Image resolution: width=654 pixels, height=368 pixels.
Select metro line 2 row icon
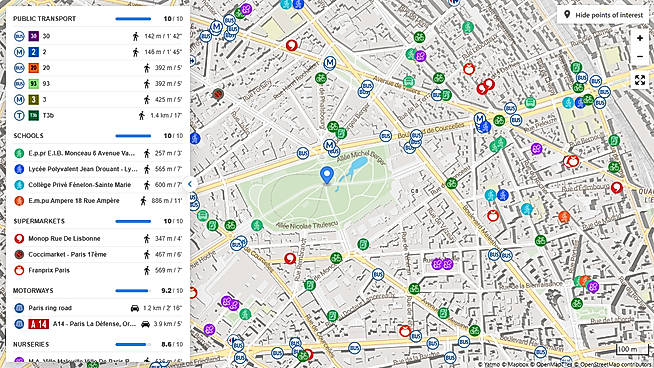tap(19, 52)
